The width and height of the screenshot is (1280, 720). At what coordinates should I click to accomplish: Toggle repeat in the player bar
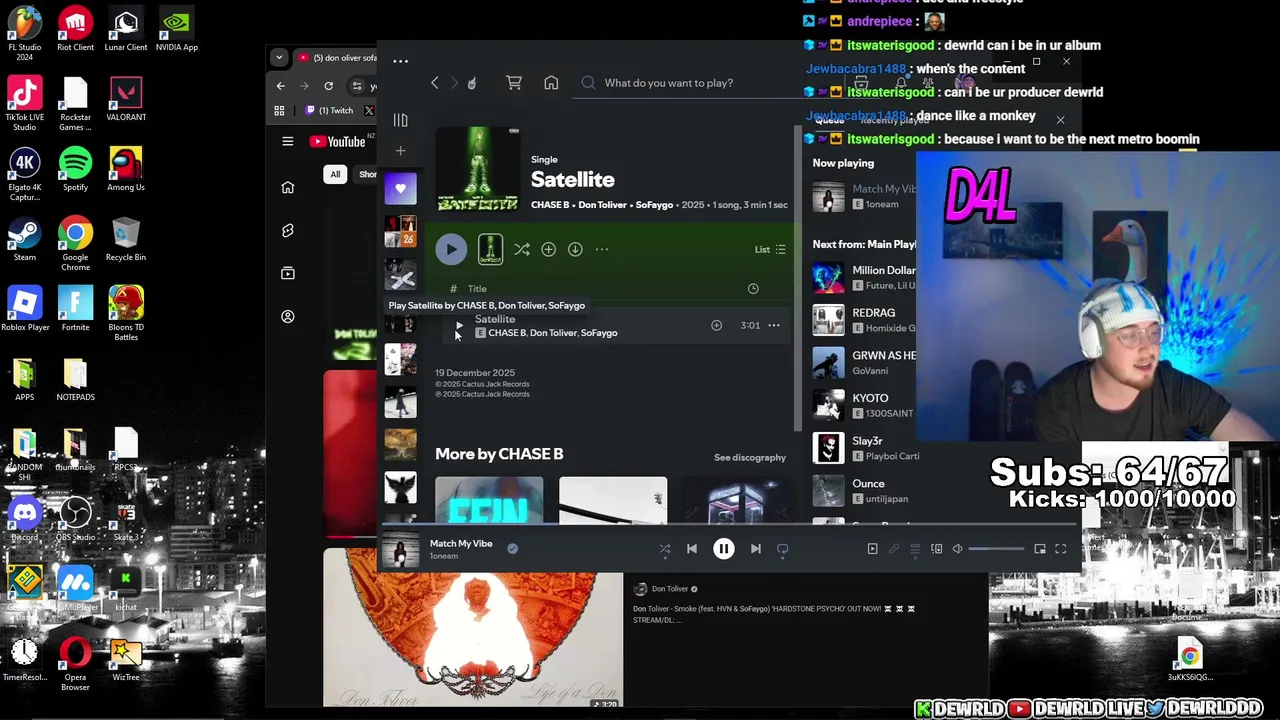click(x=783, y=549)
